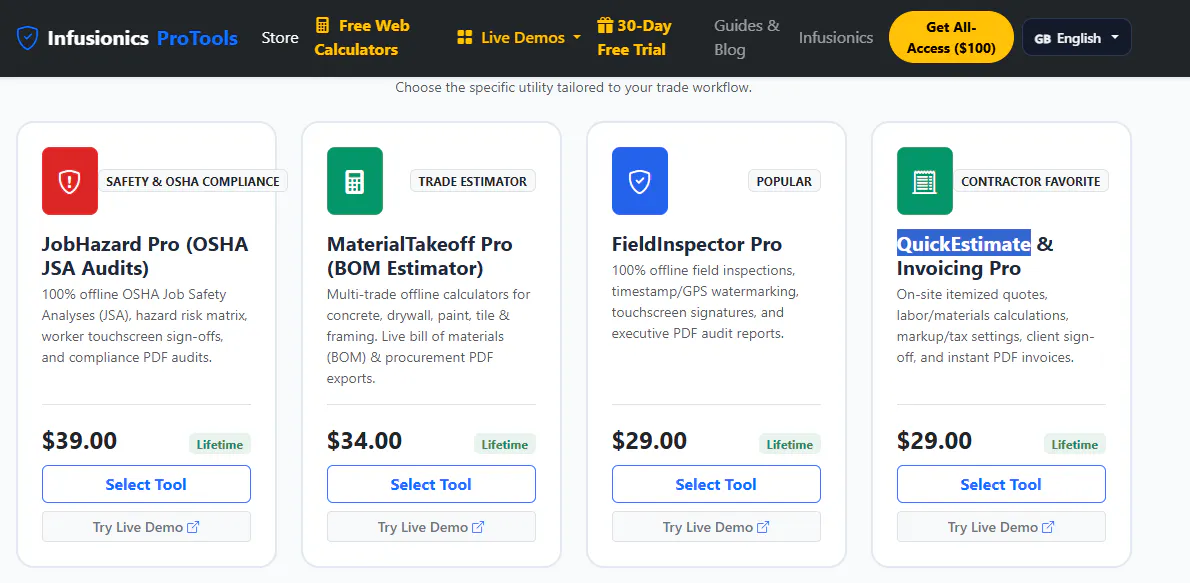Click the calculator icon beside Free Web Calculators
Image resolution: width=1190 pixels, height=583 pixels.
coord(323,25)
